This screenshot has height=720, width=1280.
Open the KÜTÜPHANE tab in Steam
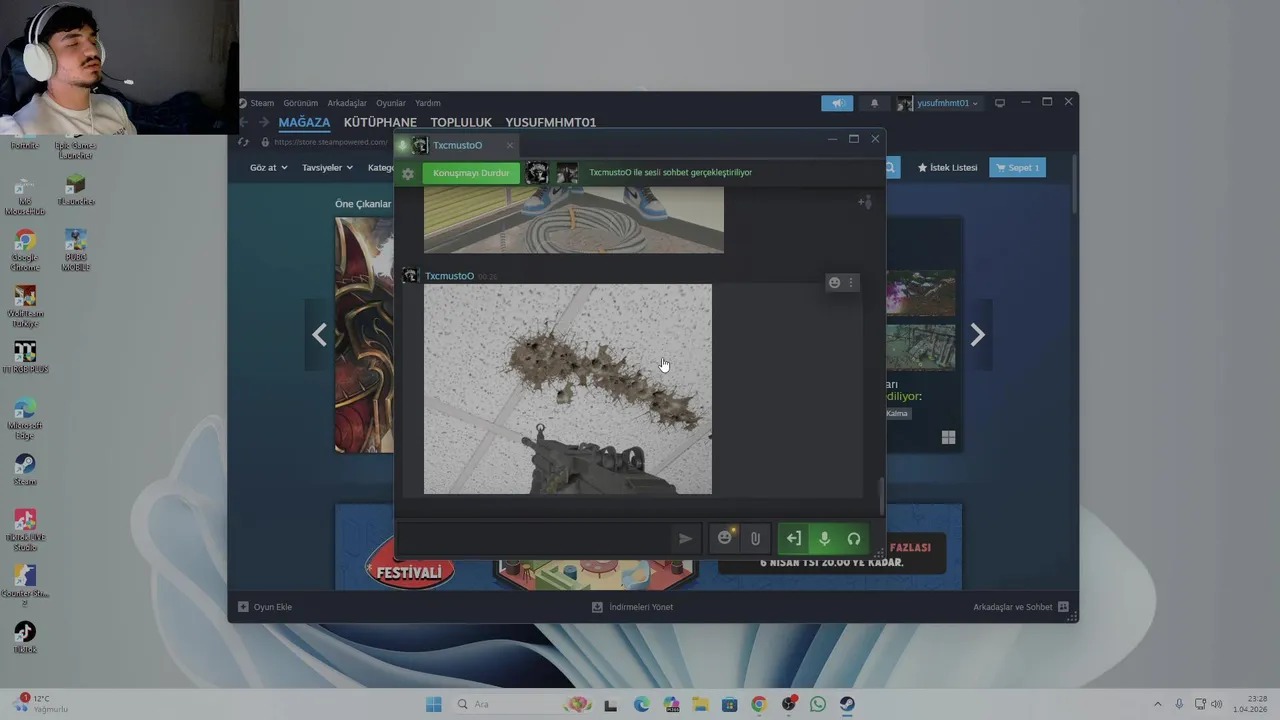[380, 122]
